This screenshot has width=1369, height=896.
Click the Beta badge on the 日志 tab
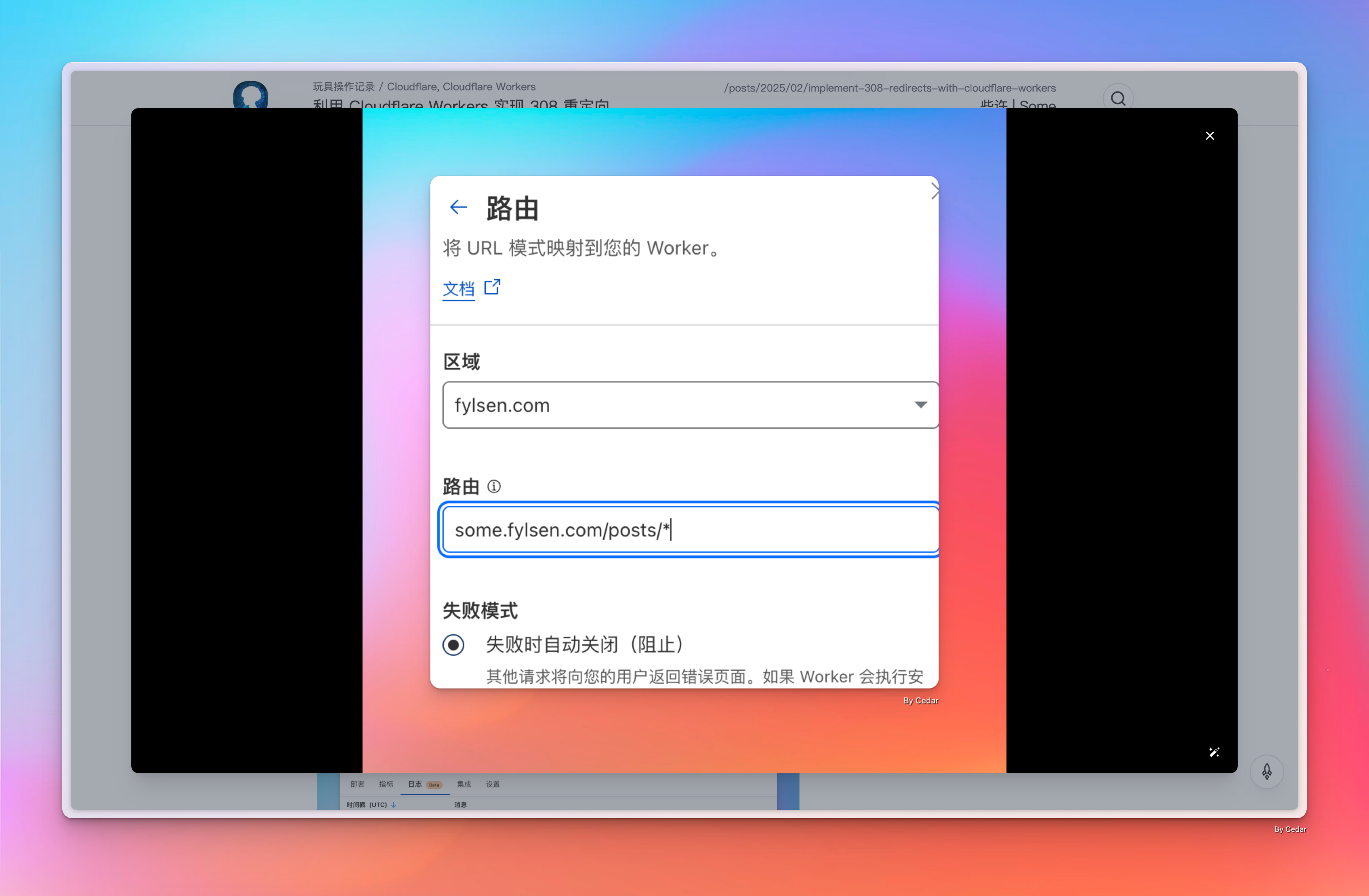434,785
